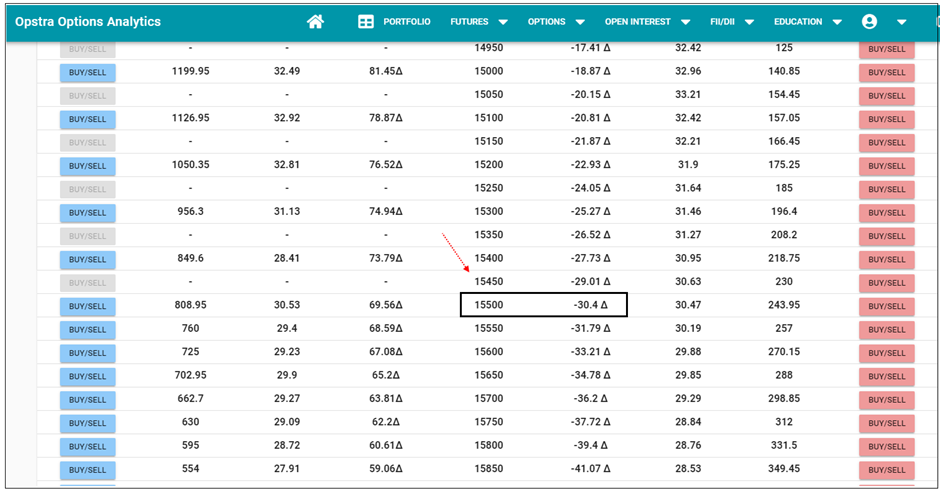The image size is (940, 493).
Task: Click red BUY/SELL in 15500 strike row
Action: tap(886, 306)
